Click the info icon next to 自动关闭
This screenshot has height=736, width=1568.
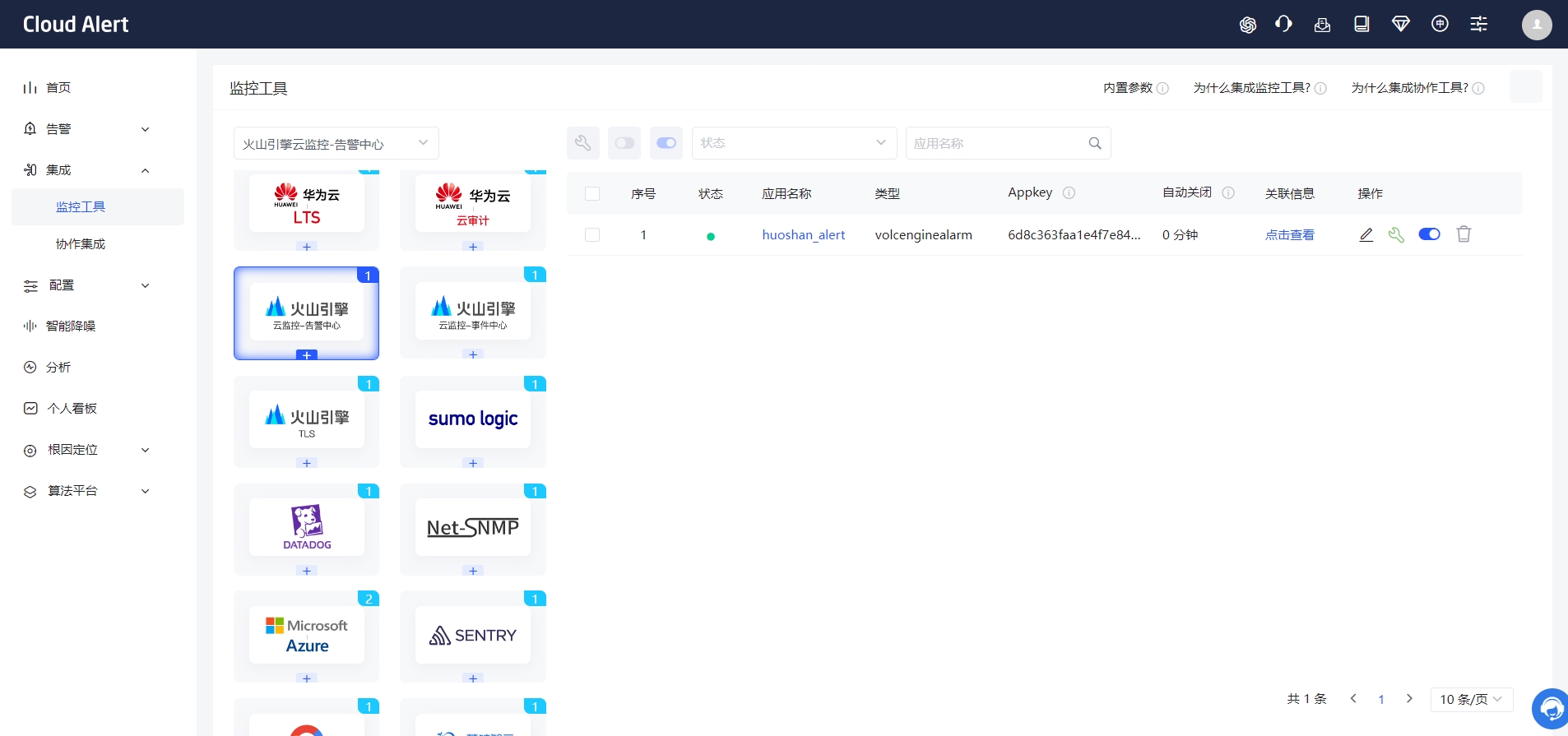(x=1228, y=192)
